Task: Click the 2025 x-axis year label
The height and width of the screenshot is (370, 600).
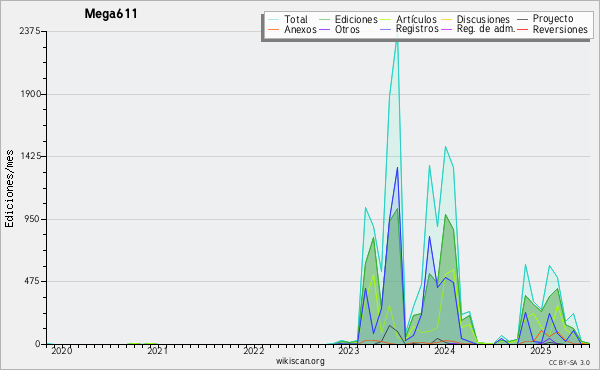Action: [x=540, y=350]
